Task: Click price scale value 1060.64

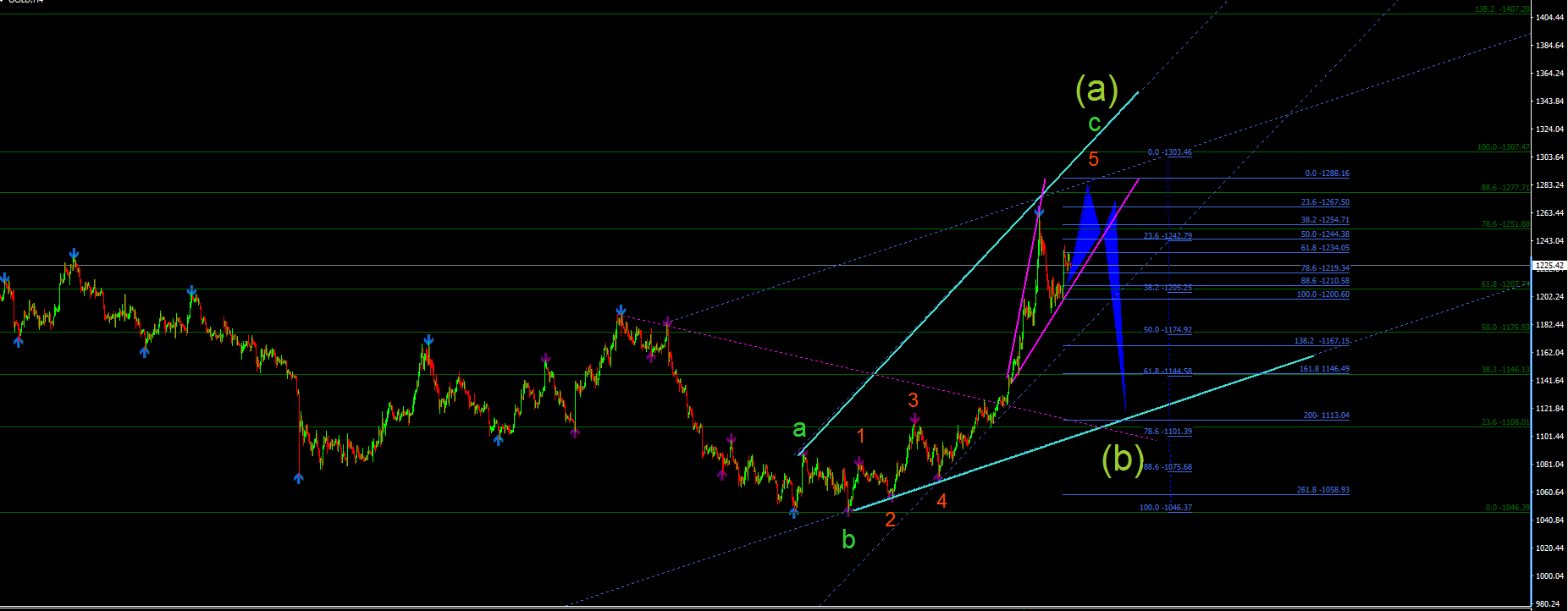Action: click(1549, 492)
